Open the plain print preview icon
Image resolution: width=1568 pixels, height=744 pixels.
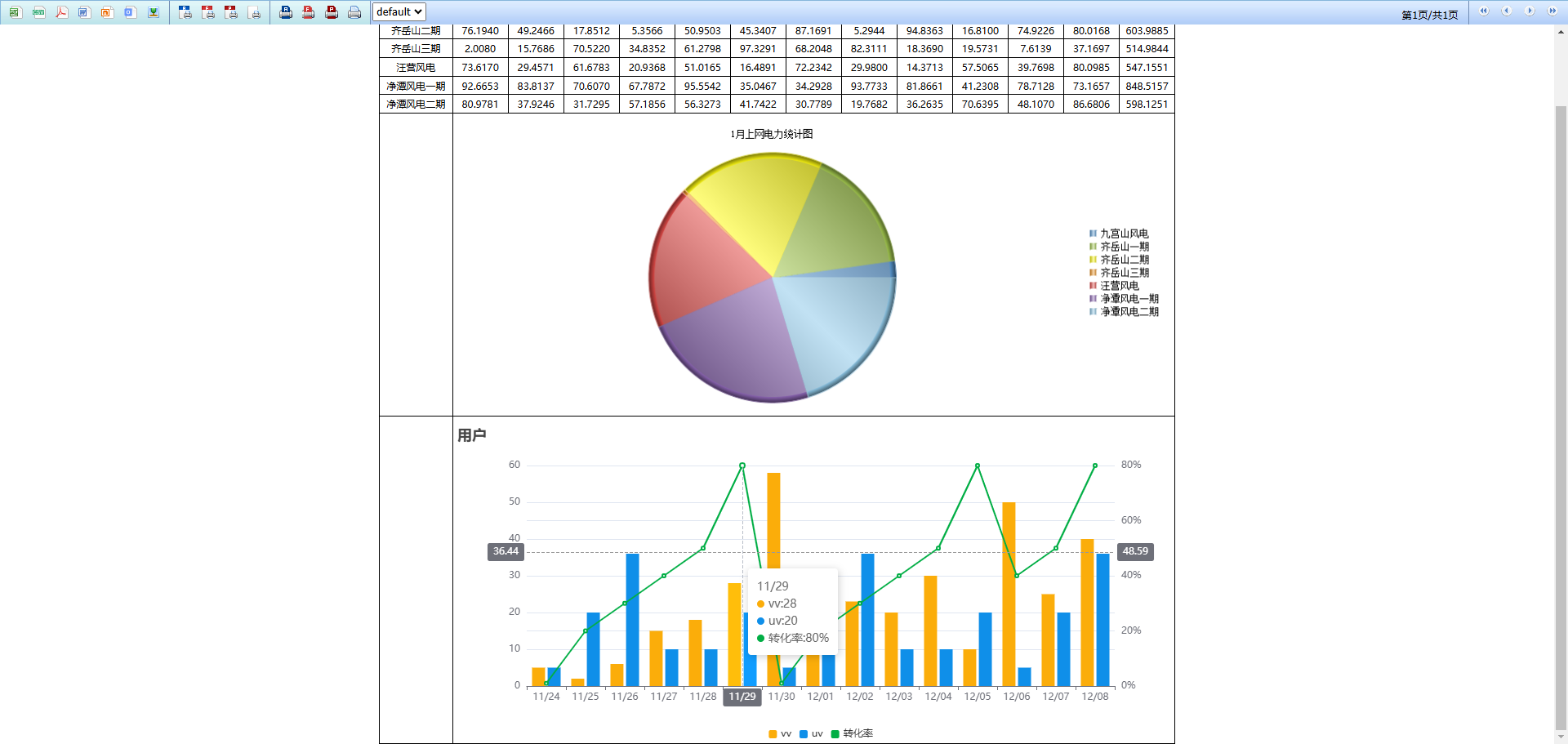coord(254,12)
